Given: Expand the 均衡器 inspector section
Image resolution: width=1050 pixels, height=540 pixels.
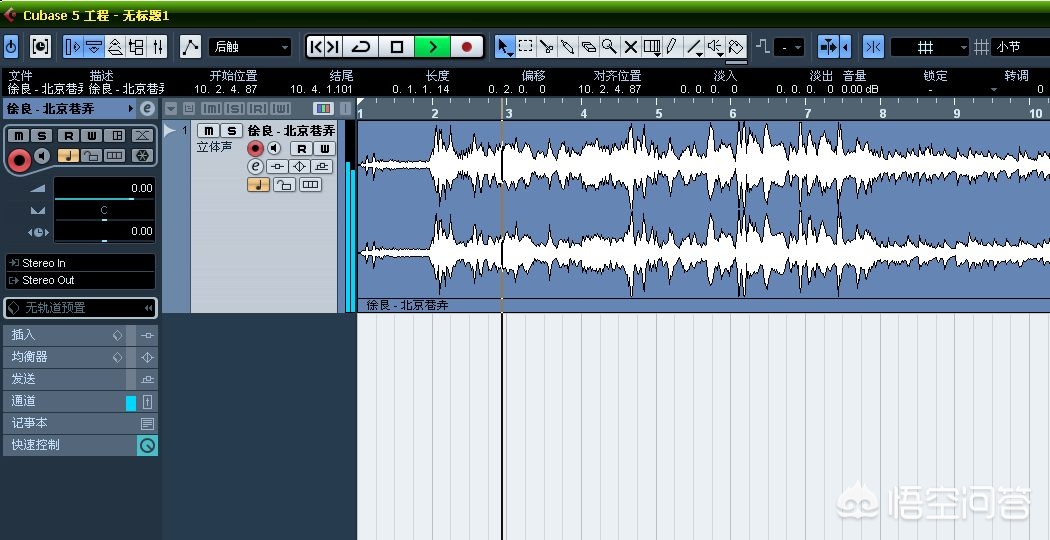Looking at the screenshot, I should point(60,357).
